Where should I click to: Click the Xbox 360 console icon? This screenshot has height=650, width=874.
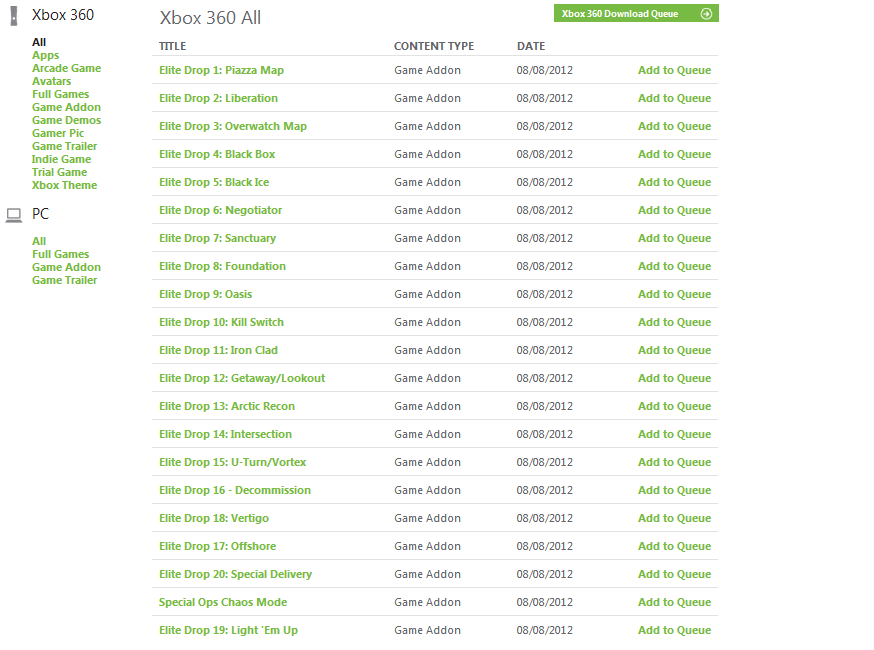click(x=14, y=16)
